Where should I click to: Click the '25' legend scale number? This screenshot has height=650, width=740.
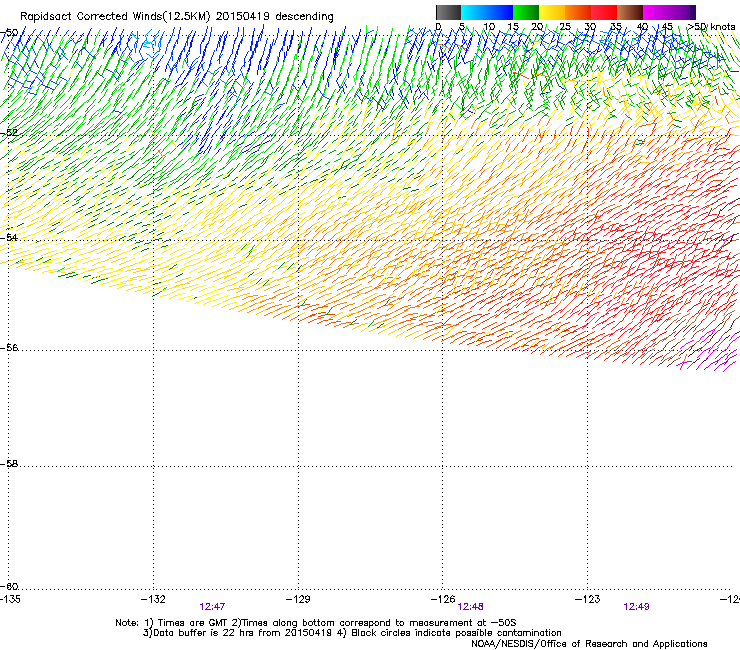565,27
